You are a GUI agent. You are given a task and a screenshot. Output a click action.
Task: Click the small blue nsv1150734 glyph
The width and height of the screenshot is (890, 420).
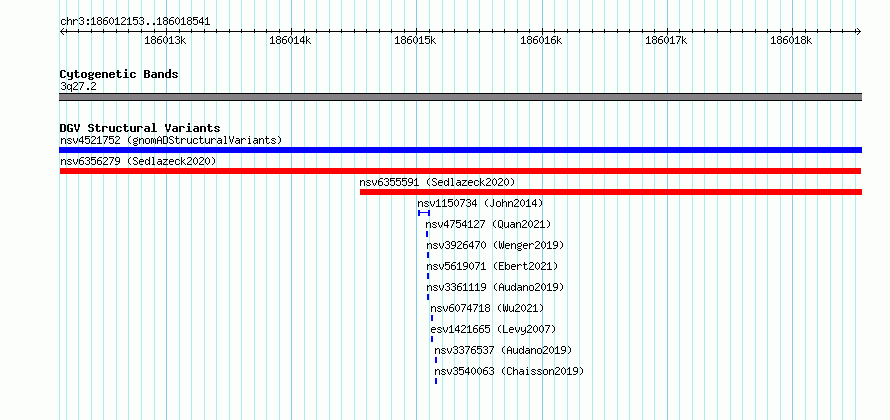pos(423,213)
